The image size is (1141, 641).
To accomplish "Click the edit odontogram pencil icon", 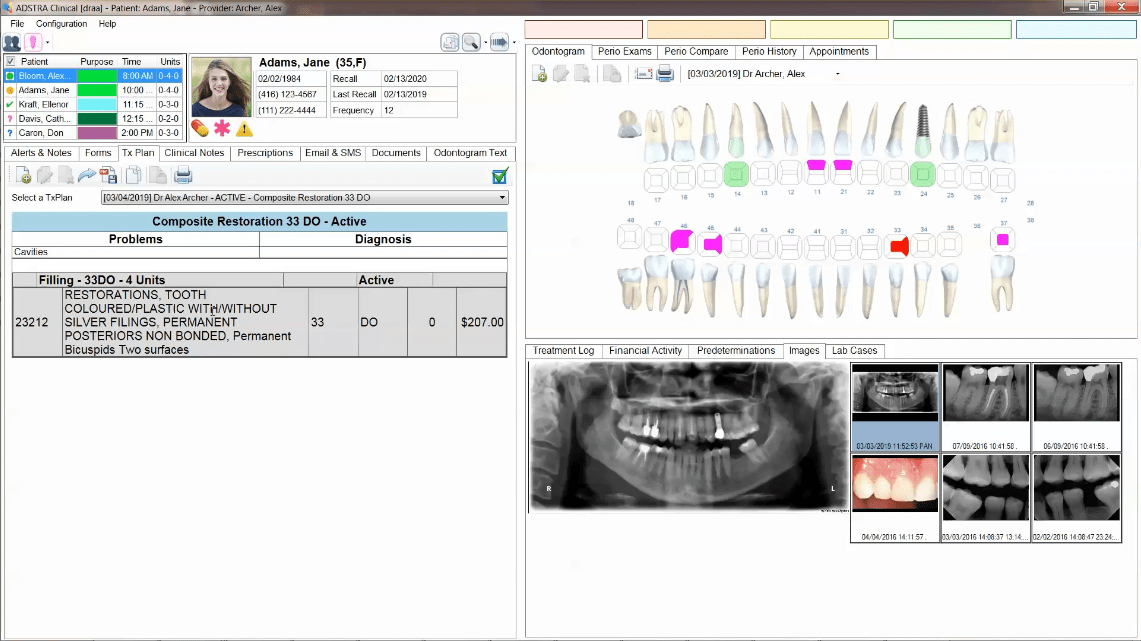I will point(560,73).
